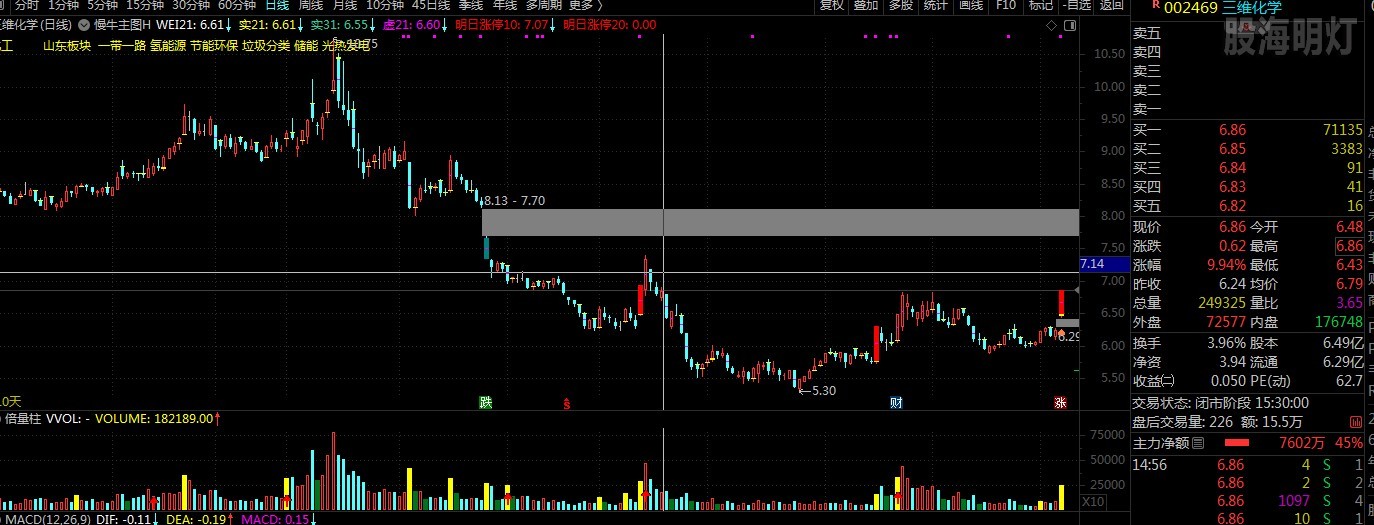
Task: Click the low price label 5.30 on the chart
Action: tap(824, 390)
